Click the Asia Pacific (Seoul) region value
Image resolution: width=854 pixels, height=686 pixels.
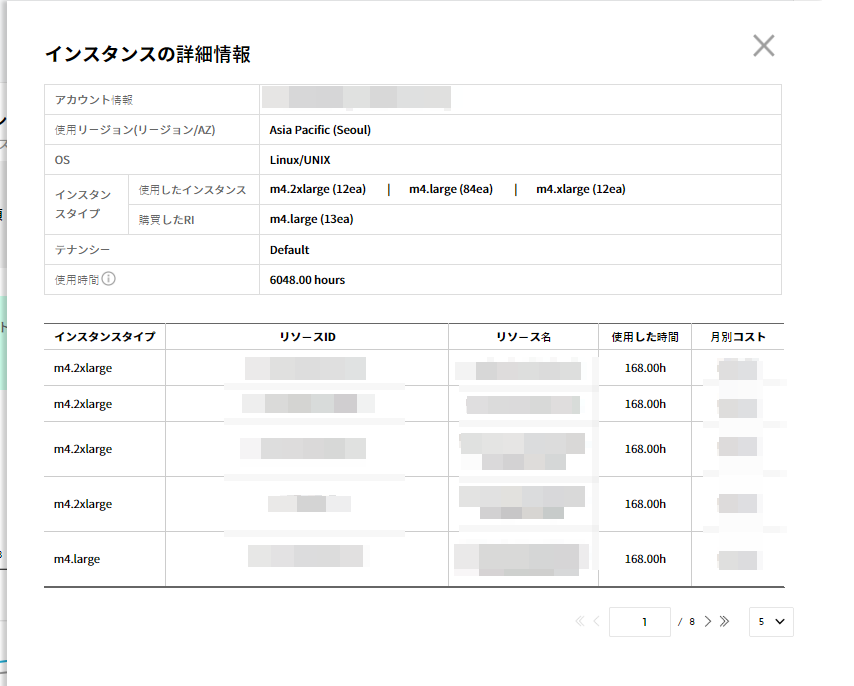(x=320, y=129)
